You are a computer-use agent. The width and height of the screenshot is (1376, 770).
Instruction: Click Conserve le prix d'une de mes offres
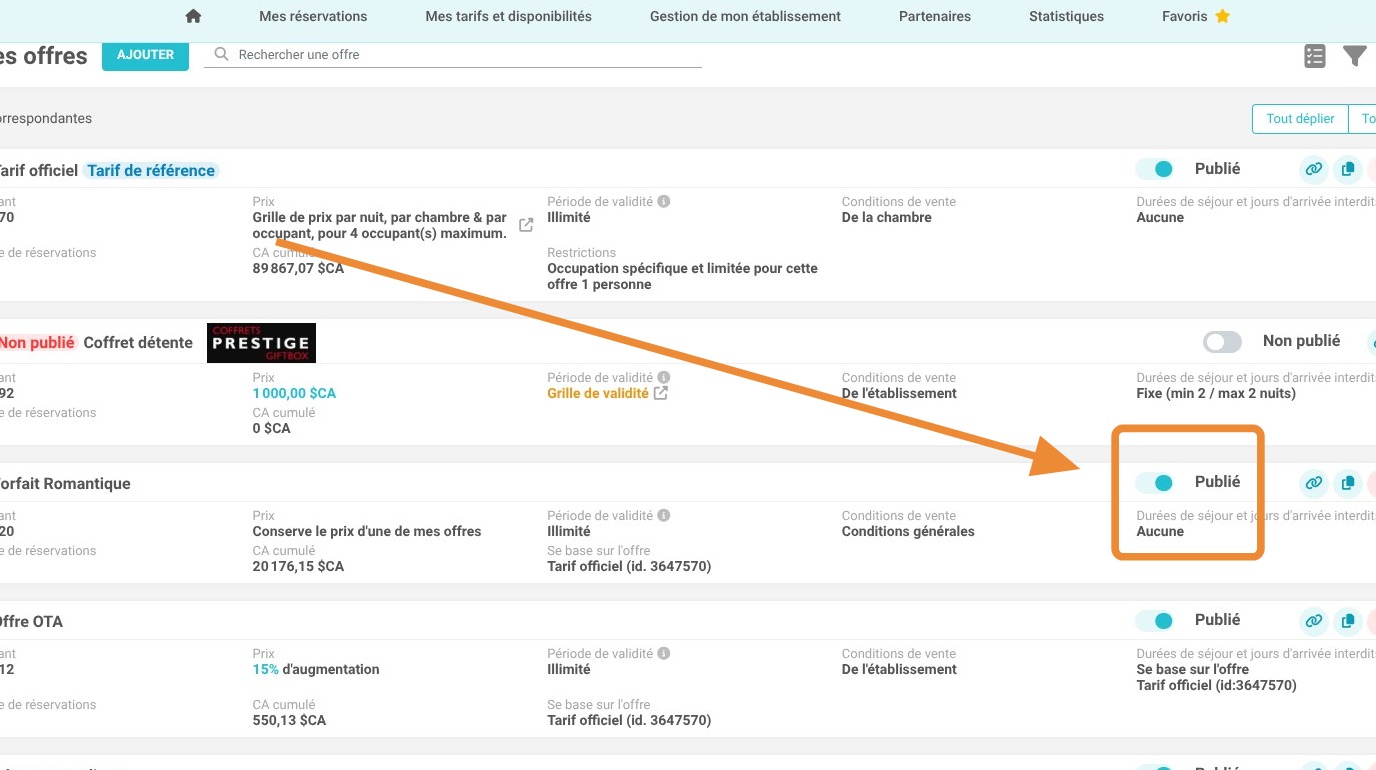pyautogui.click(x=367, y=531)
